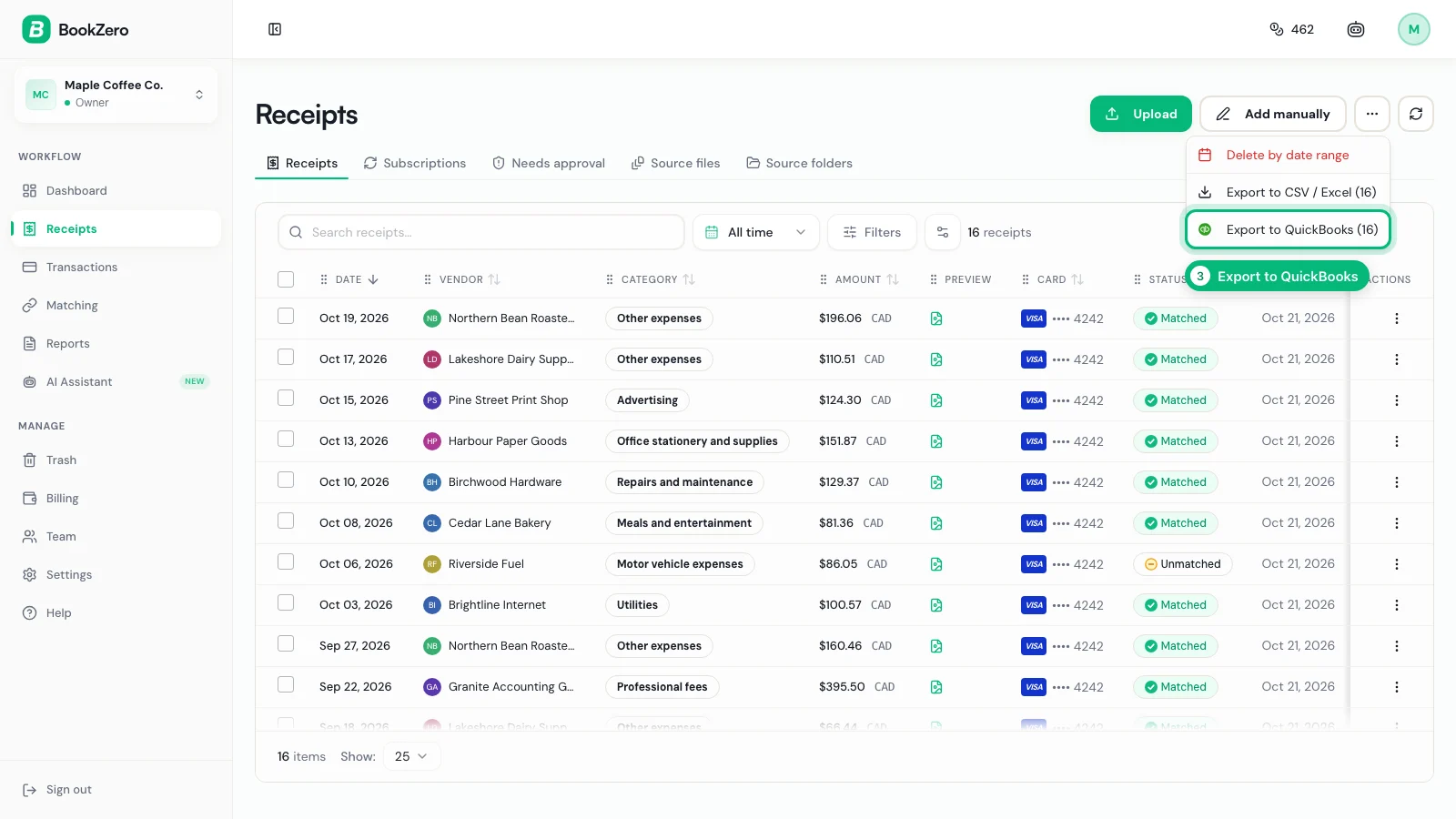This screenshot has height=819, width=1456.
Task: Select the Pine Street Print Shop checkbox
Action: click(286, 398)
